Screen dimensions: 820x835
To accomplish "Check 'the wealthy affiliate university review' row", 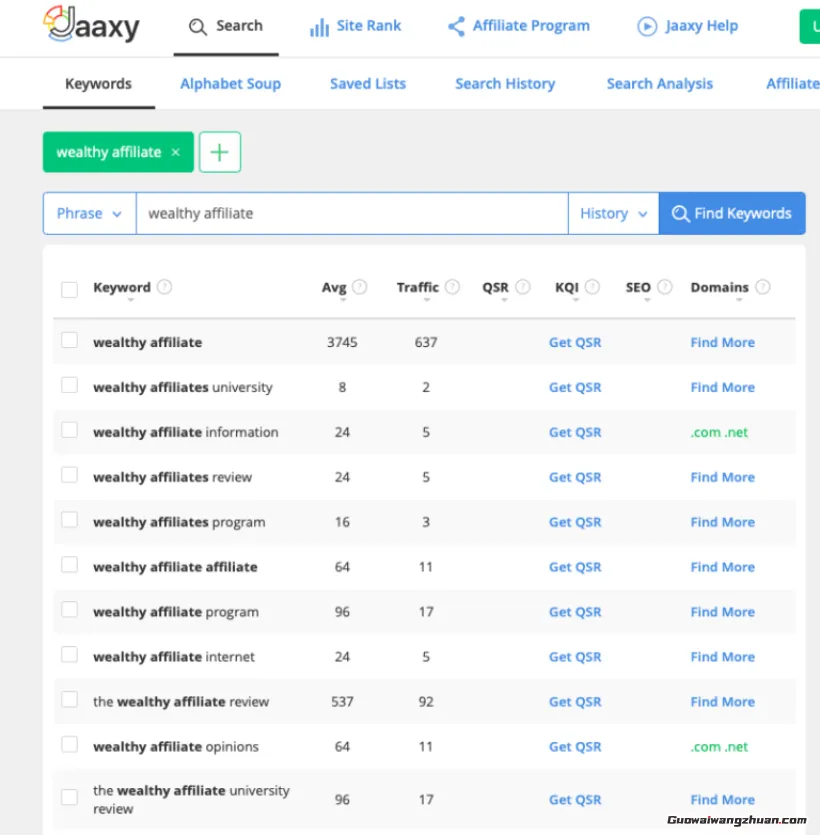I will click(69, 797).
